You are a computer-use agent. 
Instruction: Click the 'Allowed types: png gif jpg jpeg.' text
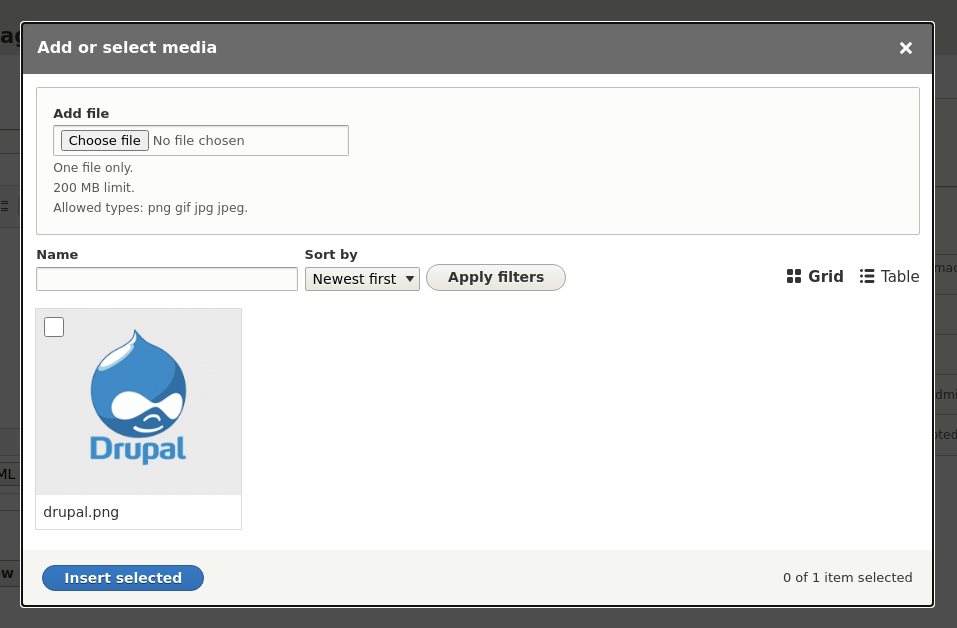tap(150, 208)
